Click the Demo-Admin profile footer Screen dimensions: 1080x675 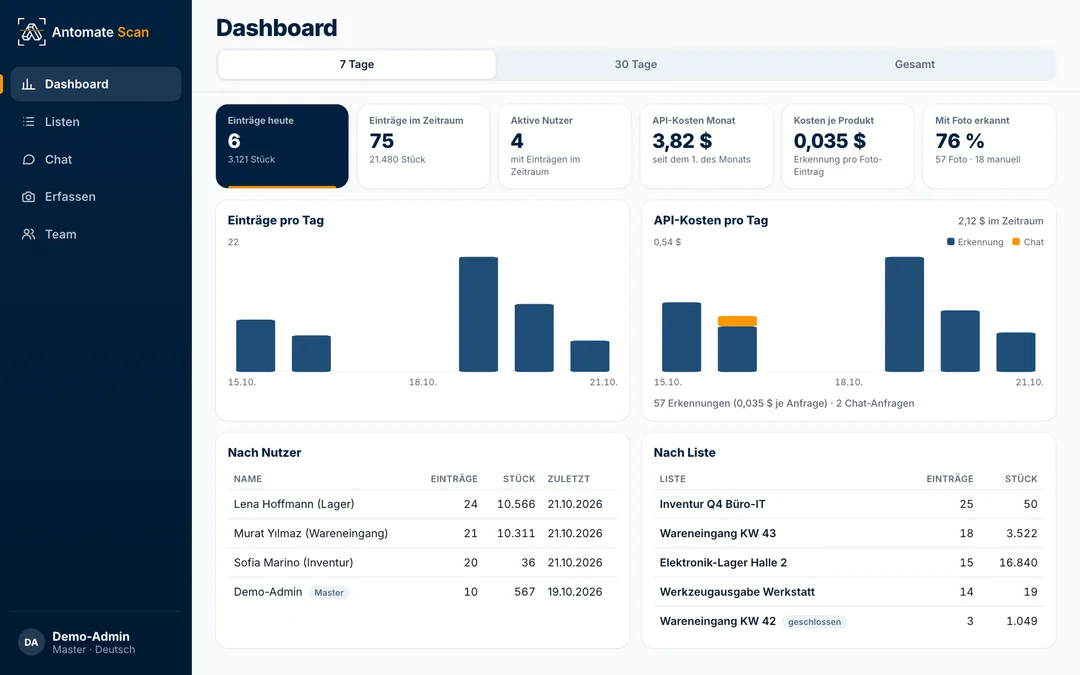point(96,642)
